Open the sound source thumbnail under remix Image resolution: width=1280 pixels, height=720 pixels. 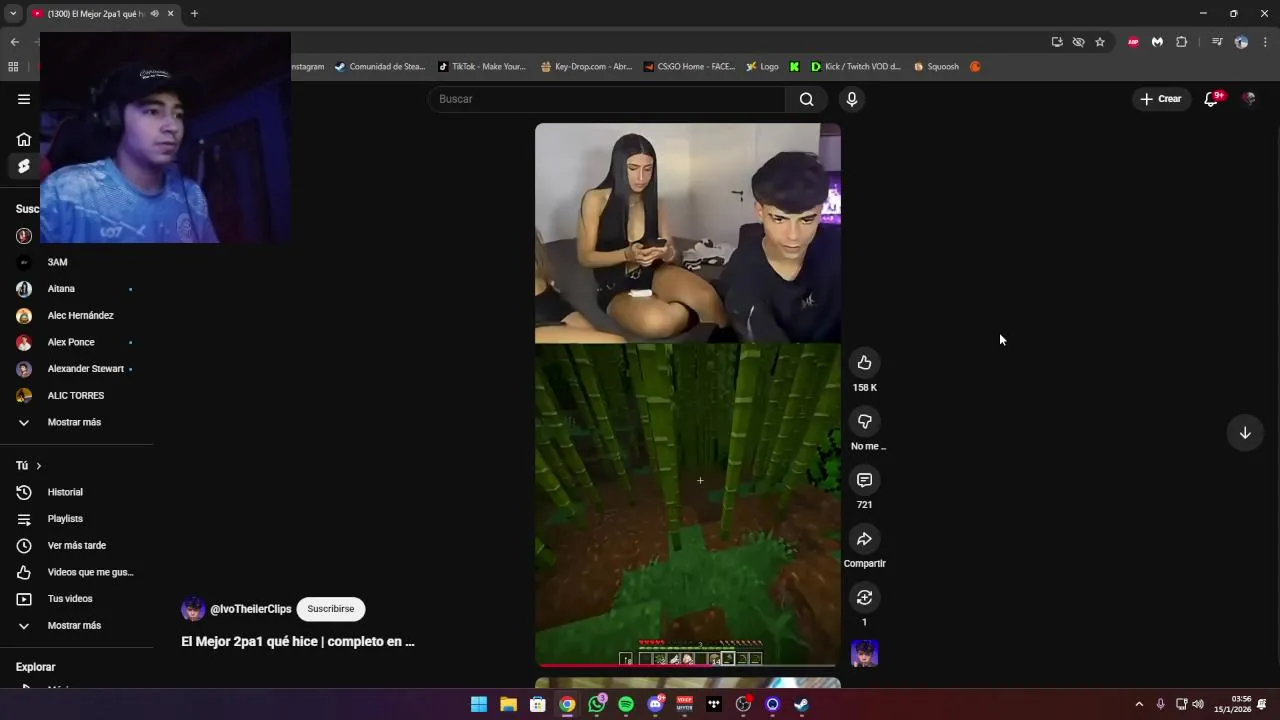(864, 654)
